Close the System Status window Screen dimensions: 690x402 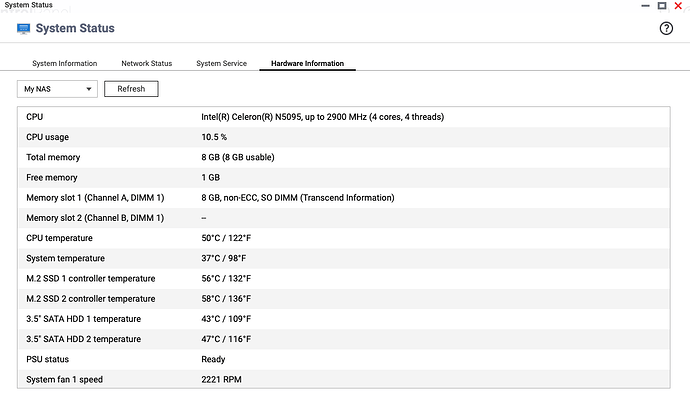(x=680, y=6)
